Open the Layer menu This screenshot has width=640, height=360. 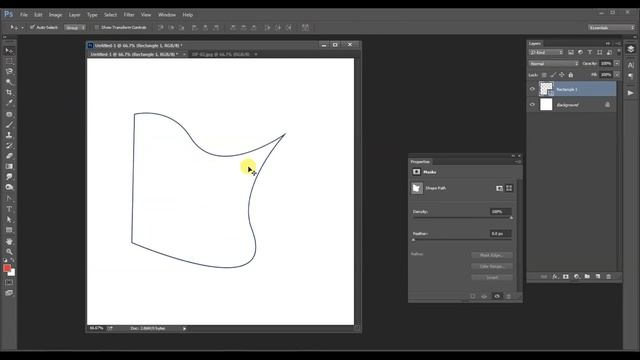(x=74, y=15)
